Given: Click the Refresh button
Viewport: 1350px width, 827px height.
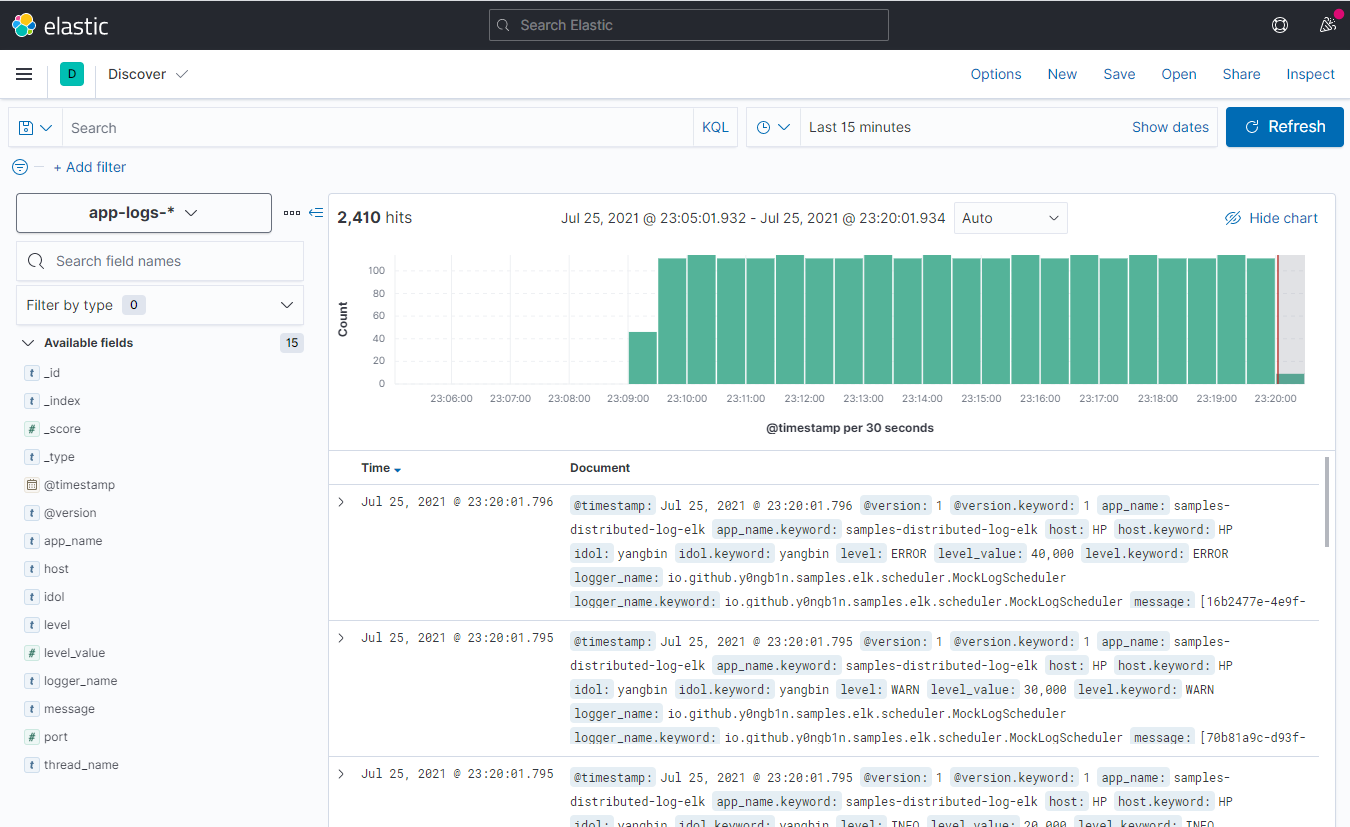Looking at the screenshot, I should point(1284,127).
